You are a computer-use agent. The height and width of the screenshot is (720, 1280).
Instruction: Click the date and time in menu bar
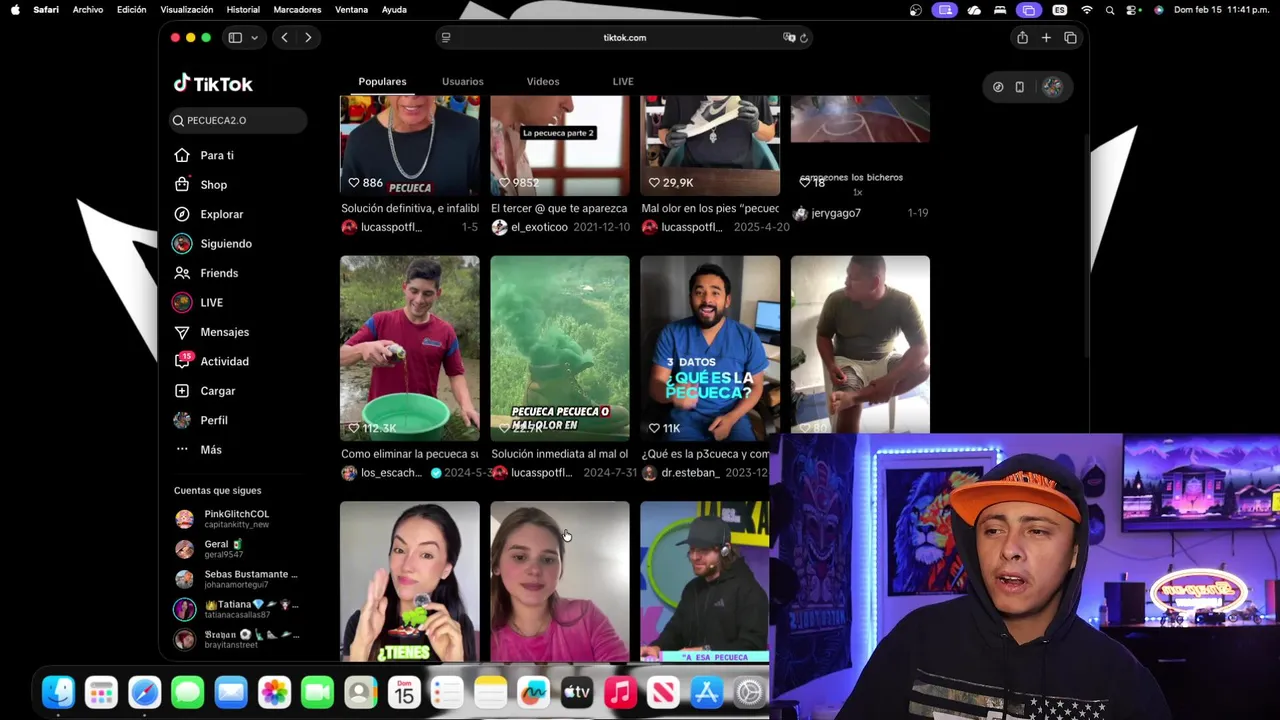coord(1224,10)
